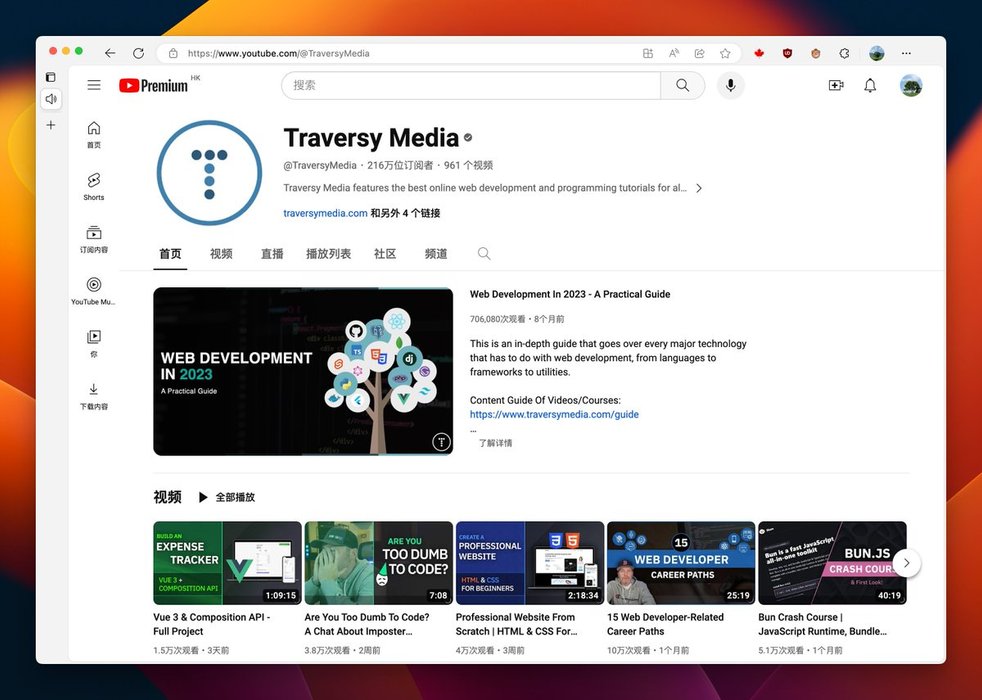Search within the channel using magnifier icon

[x=484, y=254]
